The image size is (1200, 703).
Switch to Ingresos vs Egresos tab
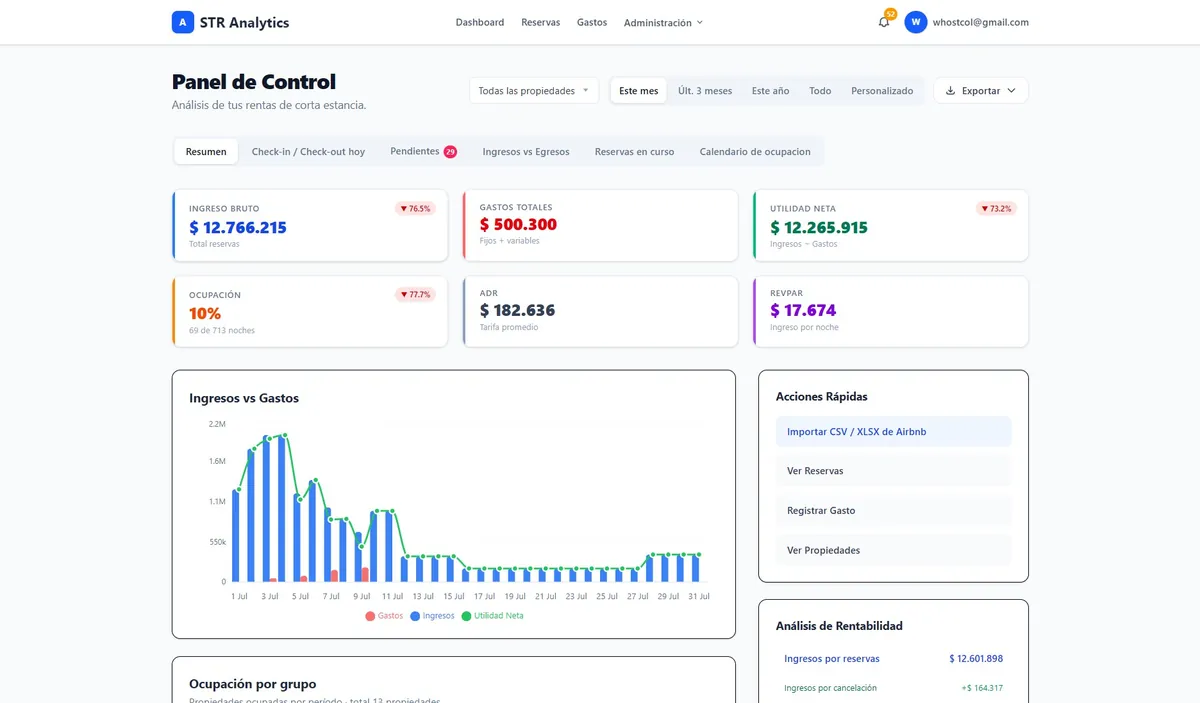[526, 152]
